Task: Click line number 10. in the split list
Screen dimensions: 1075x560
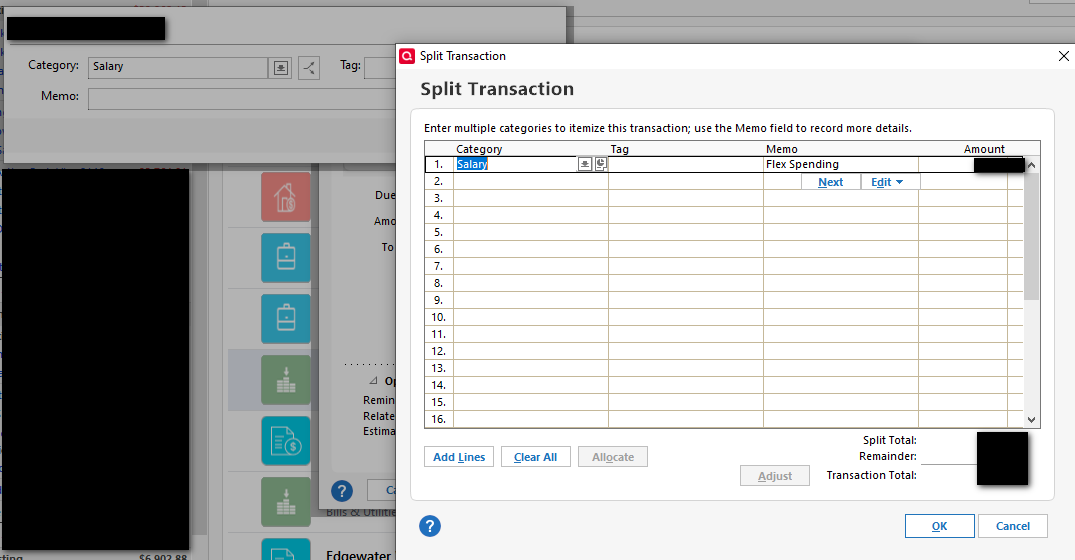Action: (439, 317)
